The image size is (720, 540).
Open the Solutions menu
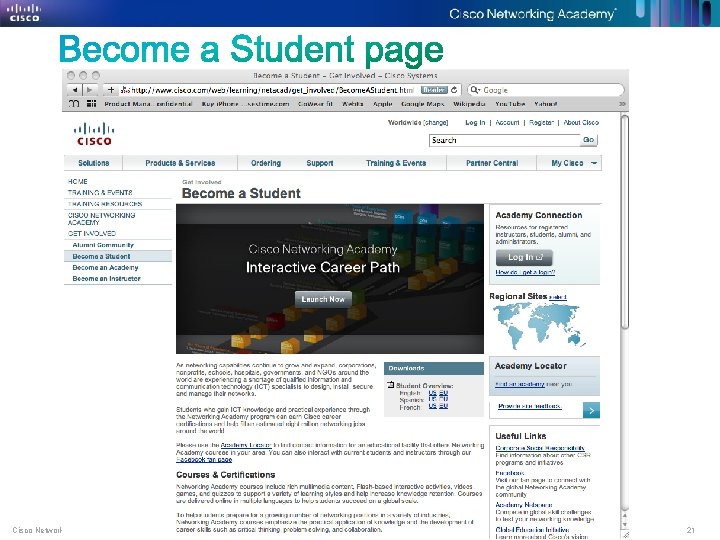(94, 163)
